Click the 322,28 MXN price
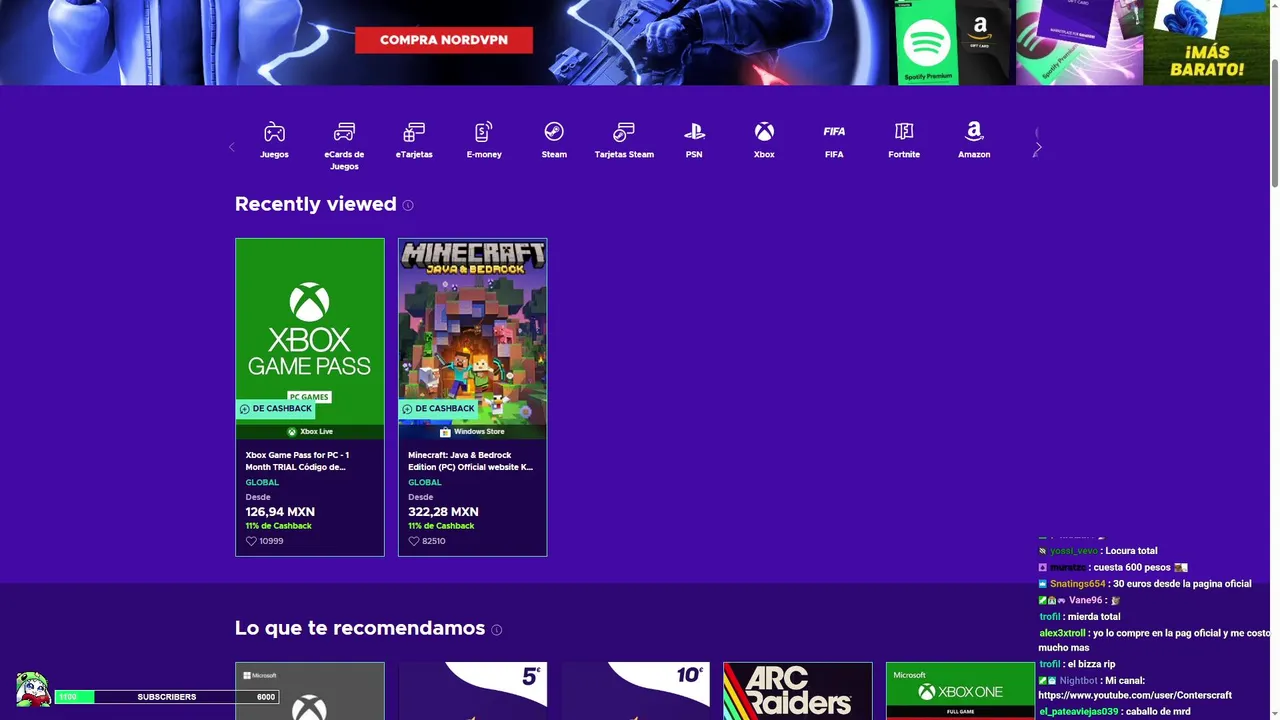This screenshot has height=720, width=1280. (x=443, y=512)
